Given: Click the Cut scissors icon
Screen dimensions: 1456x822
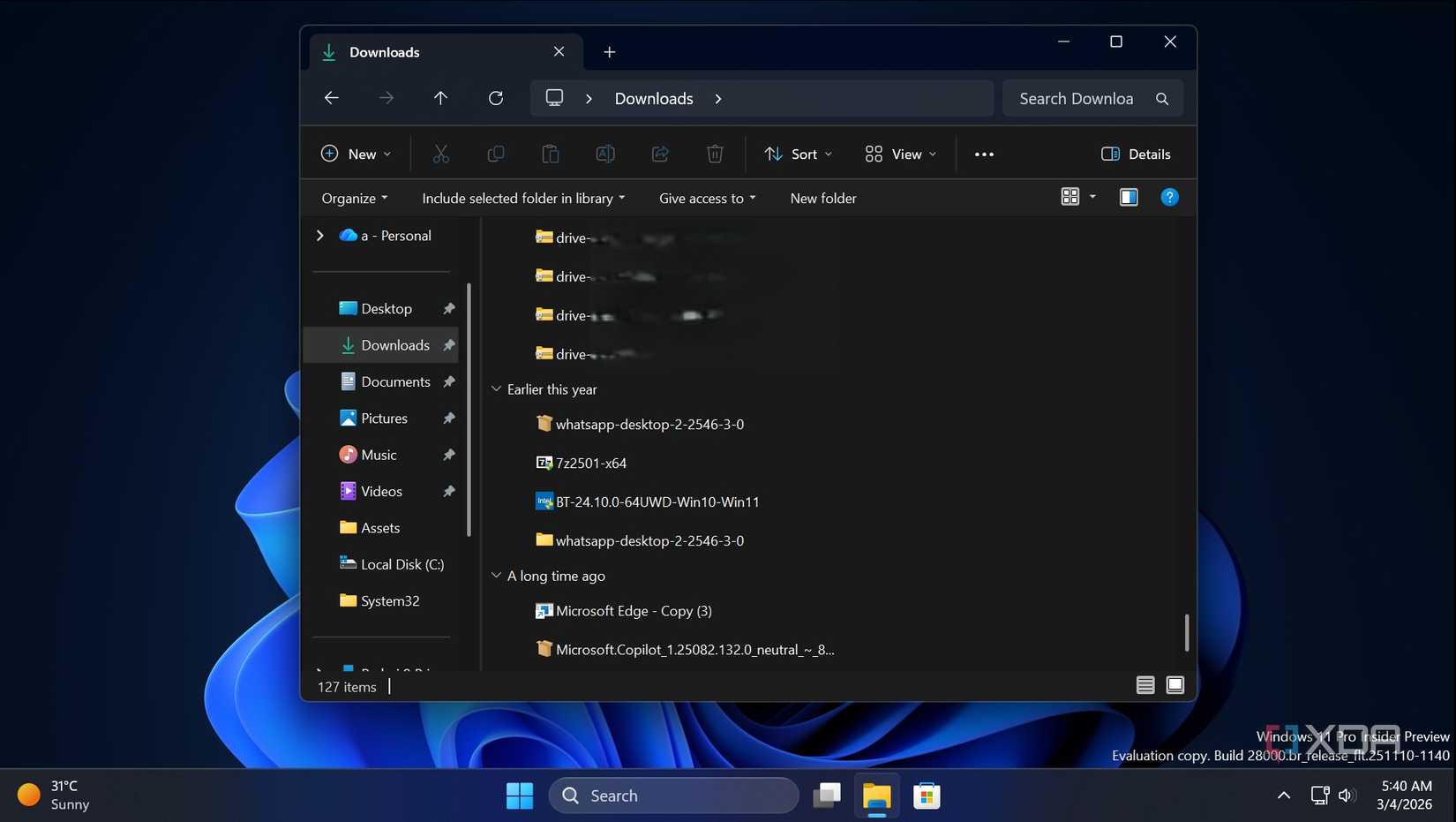Looking at the screenshot, I should [441, 154].
